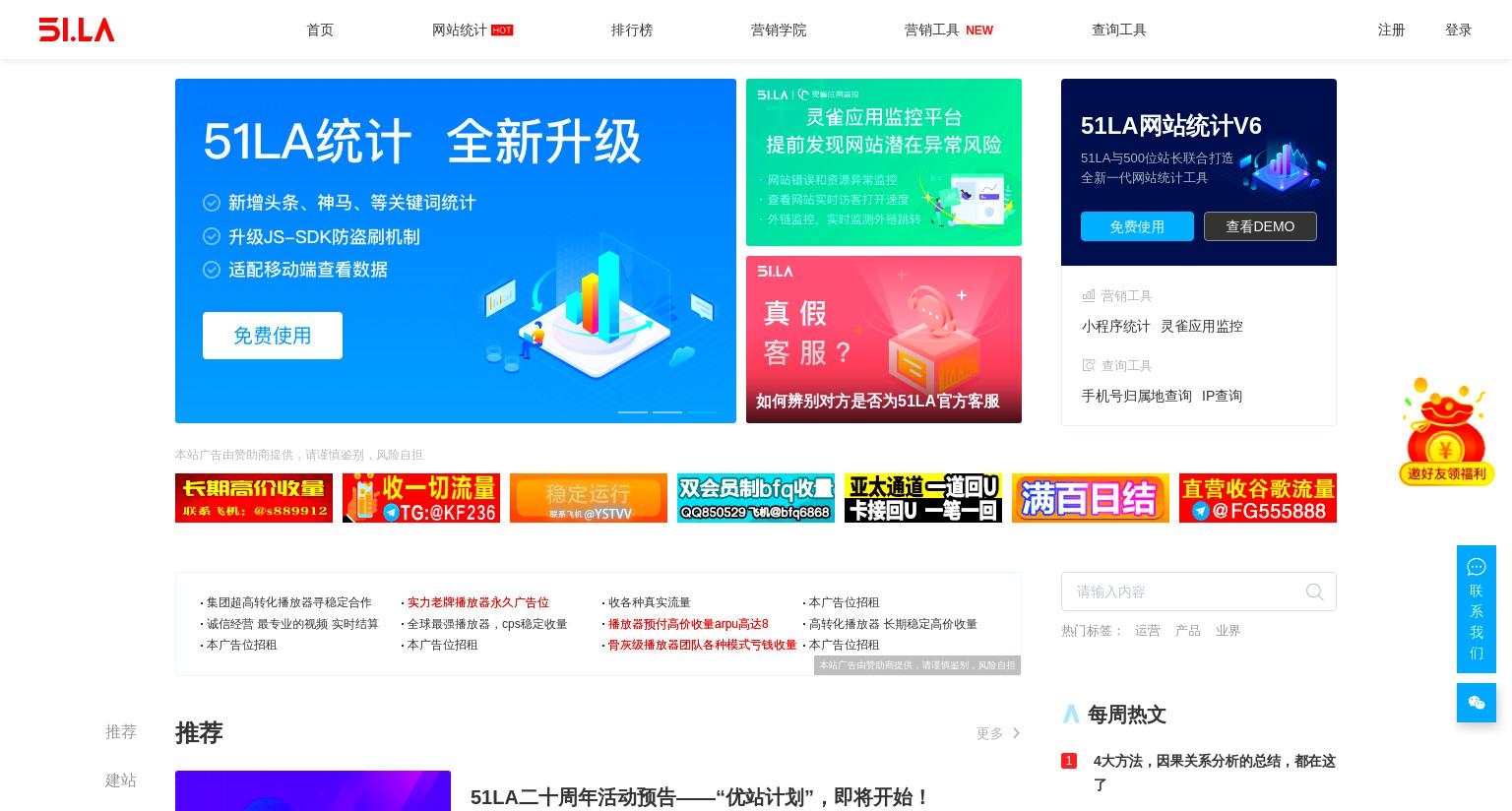This screenshot has width=1512, height=811.
Task: Click the 每周热文 section logo icon
Action: 1071,715
